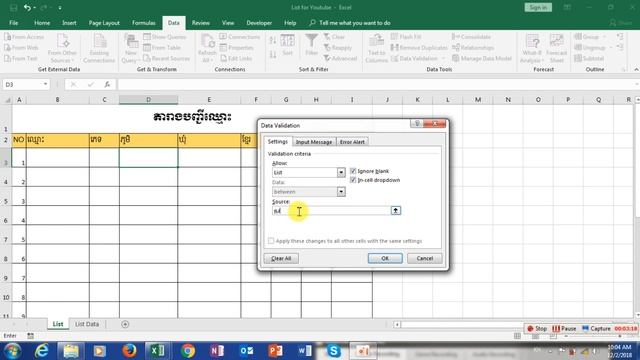Click the Subtotal button
640x360 pixels.
pyautogui.click(x=589, y=58)
